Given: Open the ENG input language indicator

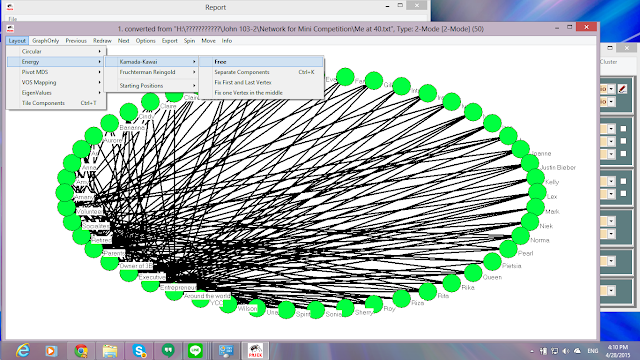Looking at the screenshot, I should tap(593, 351).
